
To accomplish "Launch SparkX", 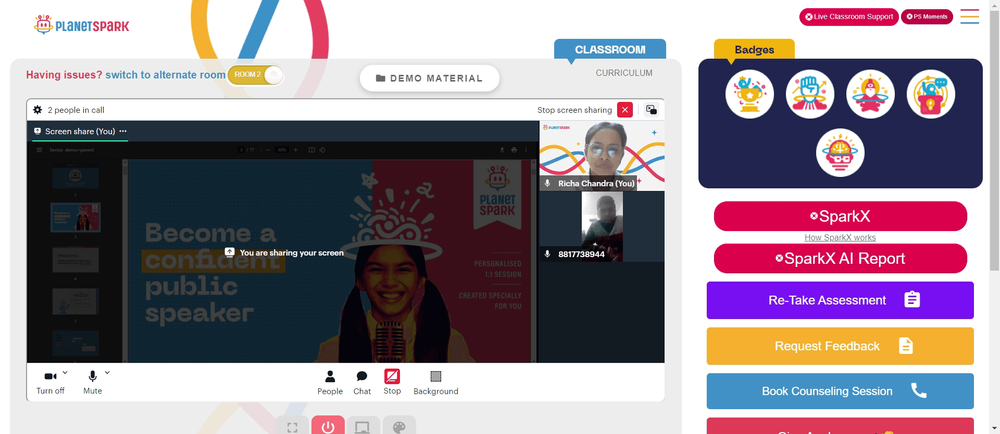I will [x=840, y=216].
